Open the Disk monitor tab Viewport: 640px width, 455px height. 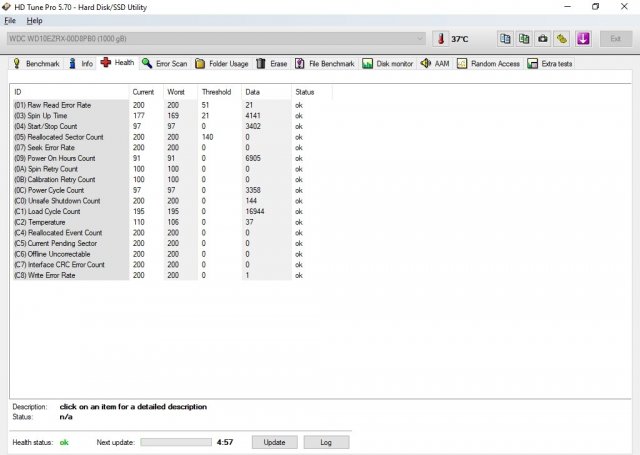(x=388, y=63)
